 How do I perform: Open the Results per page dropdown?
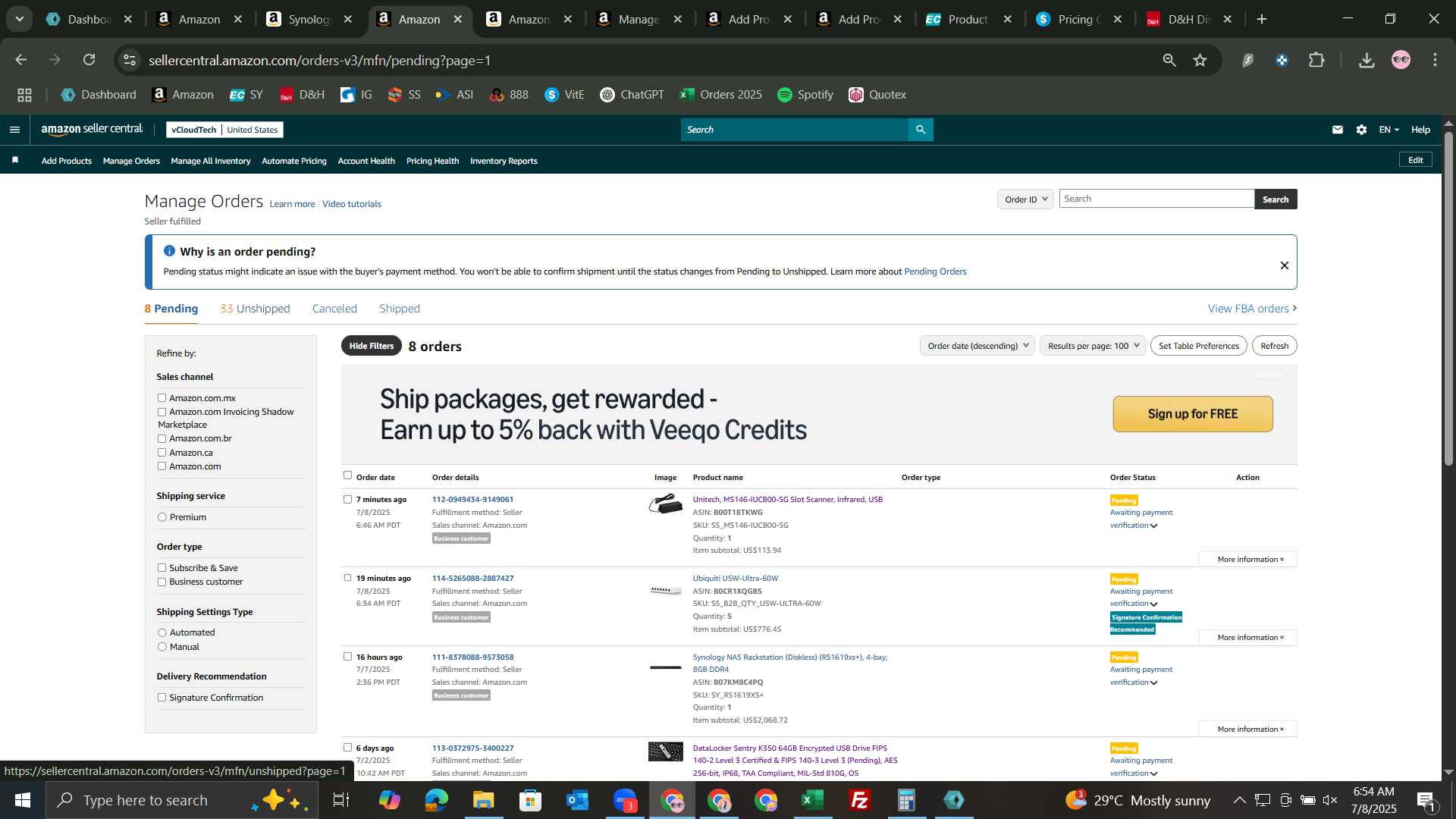[x=1092, y=346]
